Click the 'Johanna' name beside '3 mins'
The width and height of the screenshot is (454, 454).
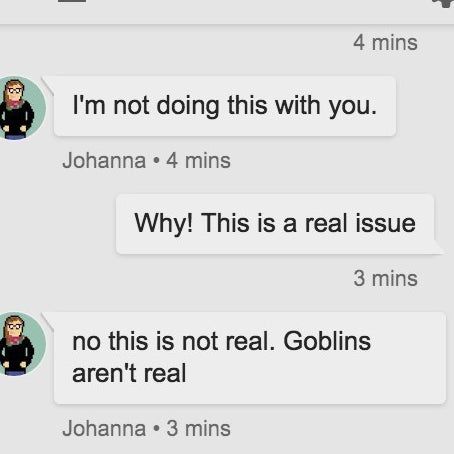click(x=104, y=428)
